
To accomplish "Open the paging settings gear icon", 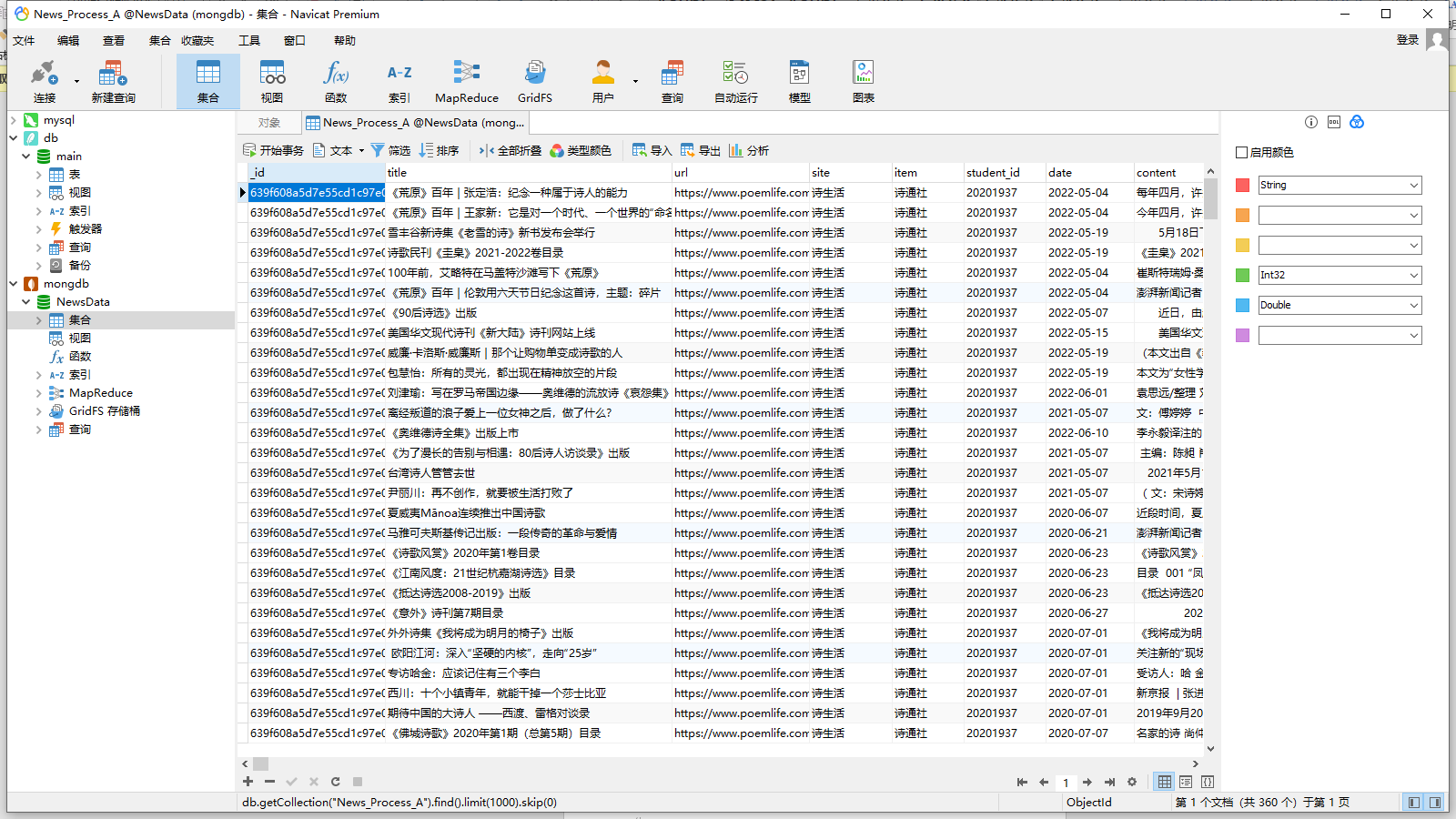I will [x=1132, y=782].
